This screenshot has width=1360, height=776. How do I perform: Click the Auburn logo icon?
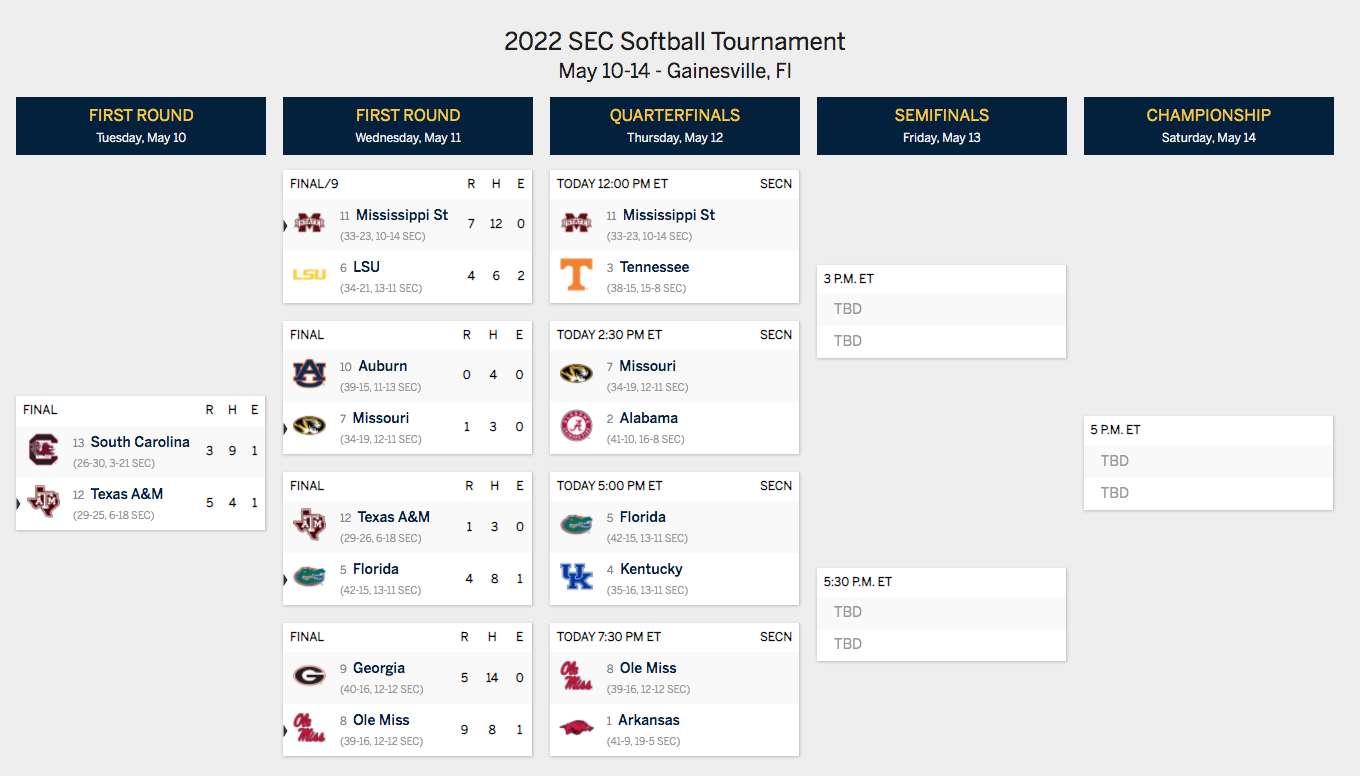click(x=309, y=374)
